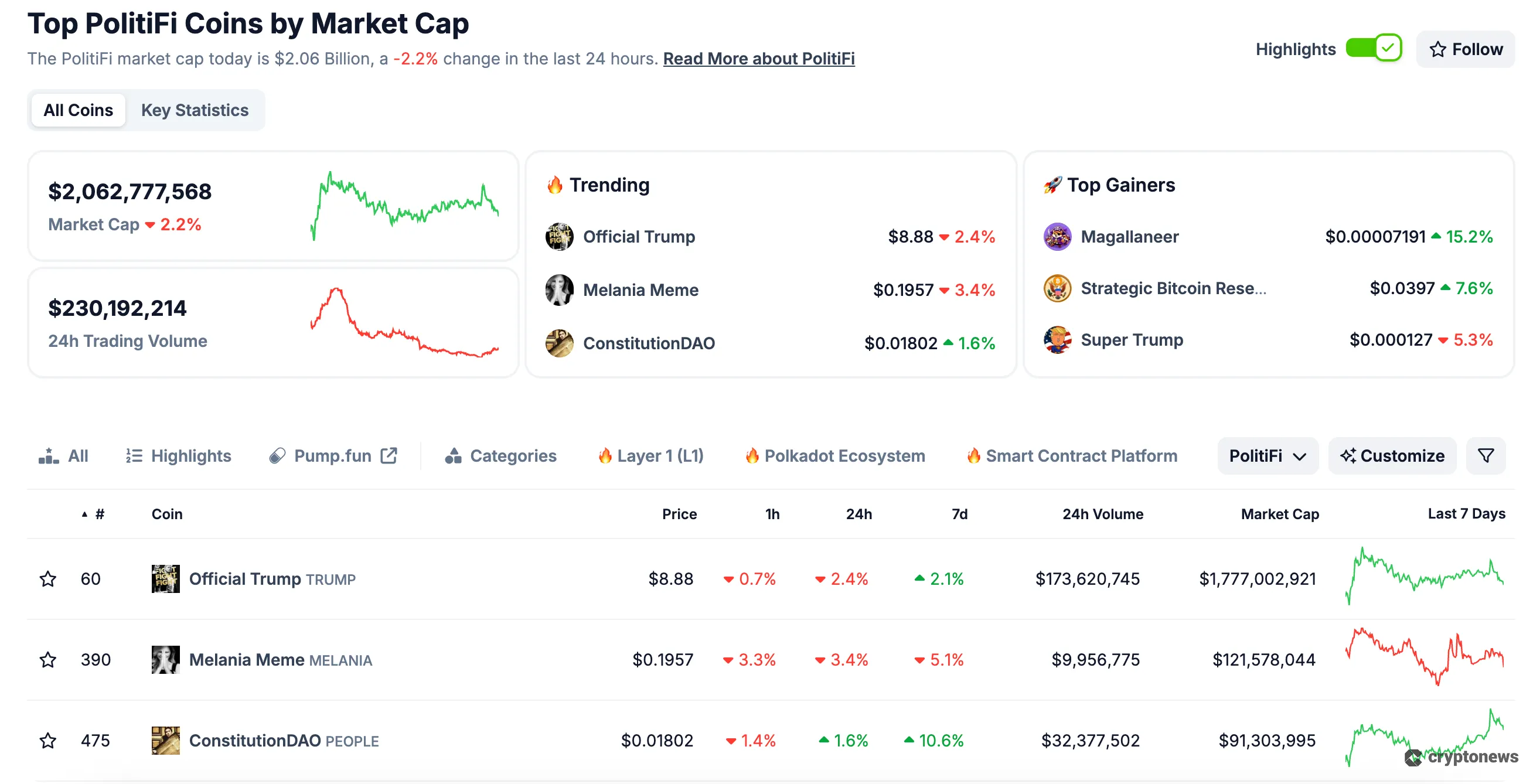Open the Read More about PolitiFi link
Screen dimensions: 1540x784
coord(759,59)
